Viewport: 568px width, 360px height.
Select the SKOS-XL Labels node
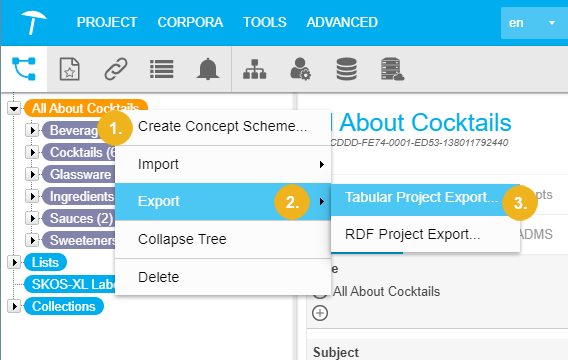click(x=70, y=284)
